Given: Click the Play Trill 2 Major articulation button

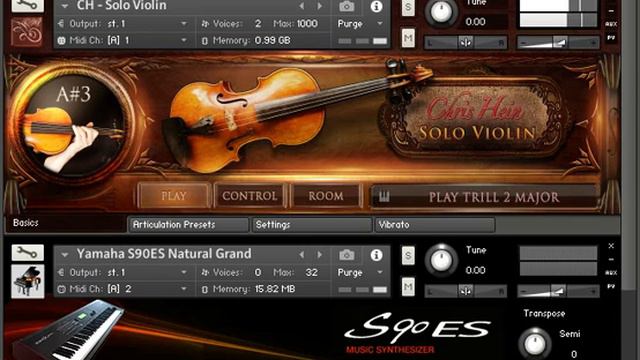Looking at the screenshot, I should [486, 197].
